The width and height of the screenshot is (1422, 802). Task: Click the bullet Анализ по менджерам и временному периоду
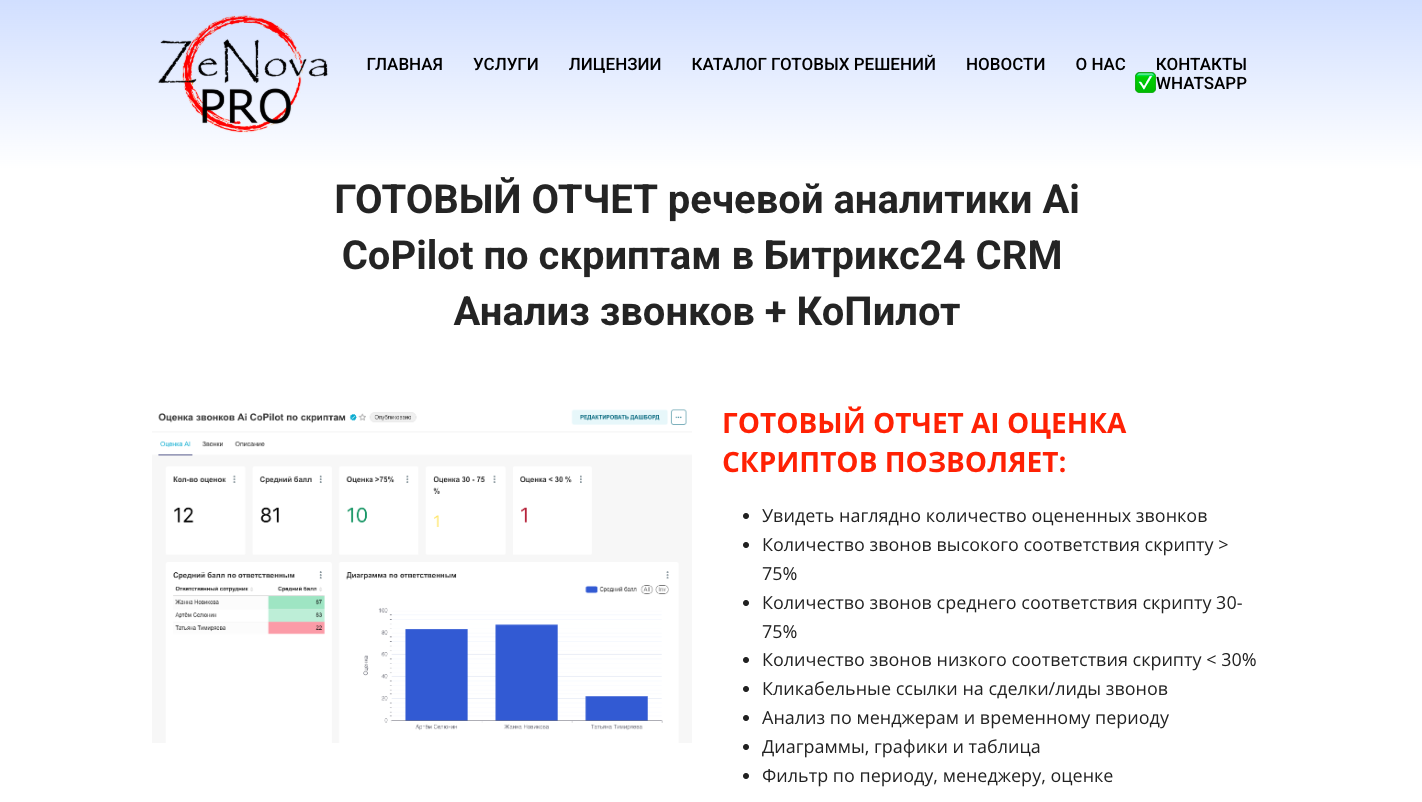tap(965, 718)
